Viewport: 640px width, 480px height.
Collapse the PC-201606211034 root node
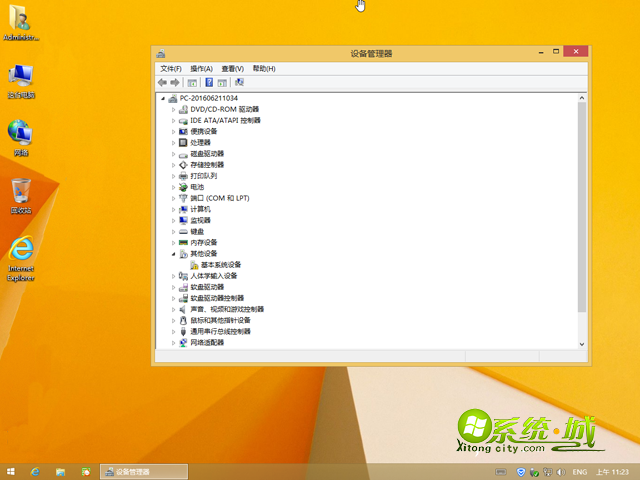point(163,98)
